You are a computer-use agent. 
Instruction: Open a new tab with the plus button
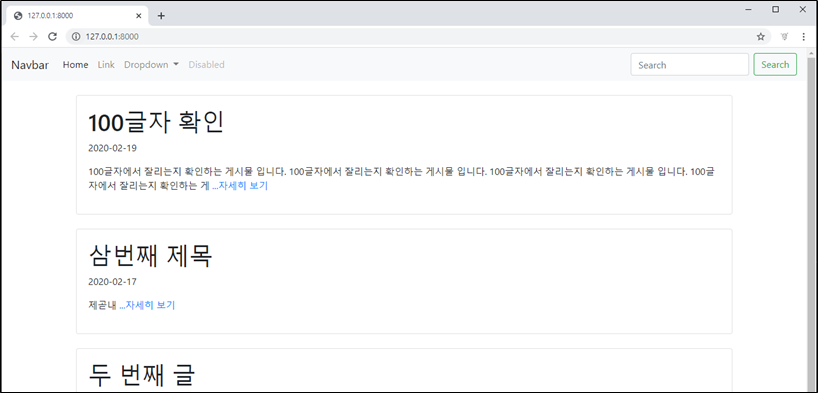pyautogui.click(x=161, y=16)
